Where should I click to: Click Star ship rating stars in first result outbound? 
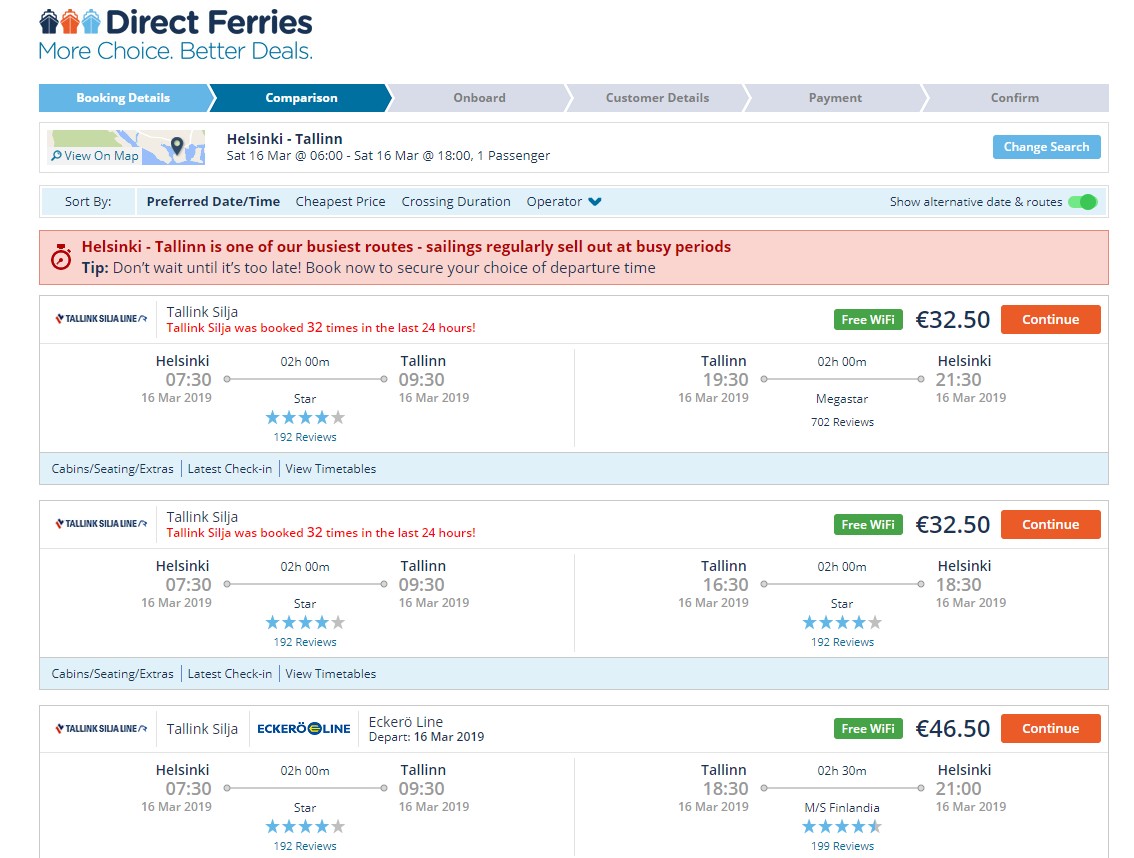pyautogui.click(x=304, y=417)
